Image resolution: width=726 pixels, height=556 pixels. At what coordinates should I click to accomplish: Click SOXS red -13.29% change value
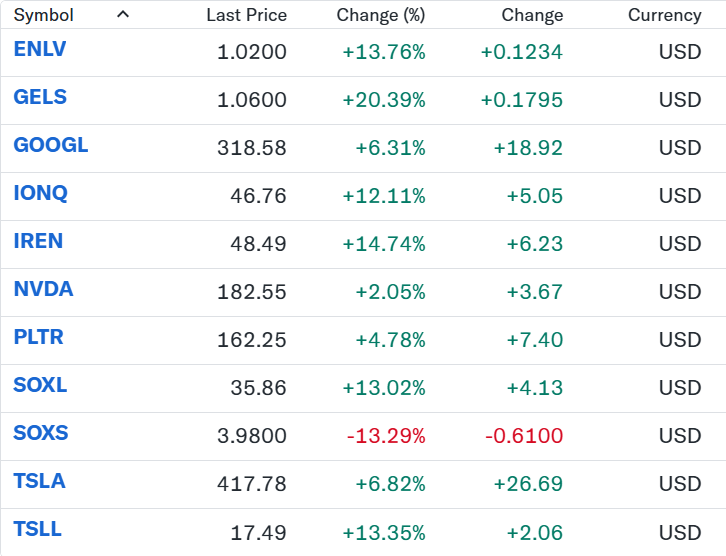tap(386, 436)
